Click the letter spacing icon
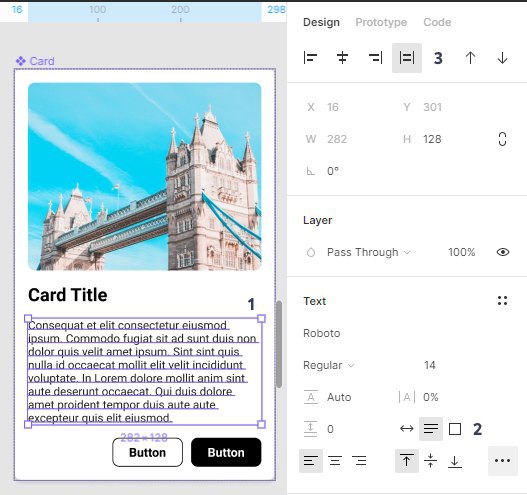The image size is (527, 495). tap(407, 397)
